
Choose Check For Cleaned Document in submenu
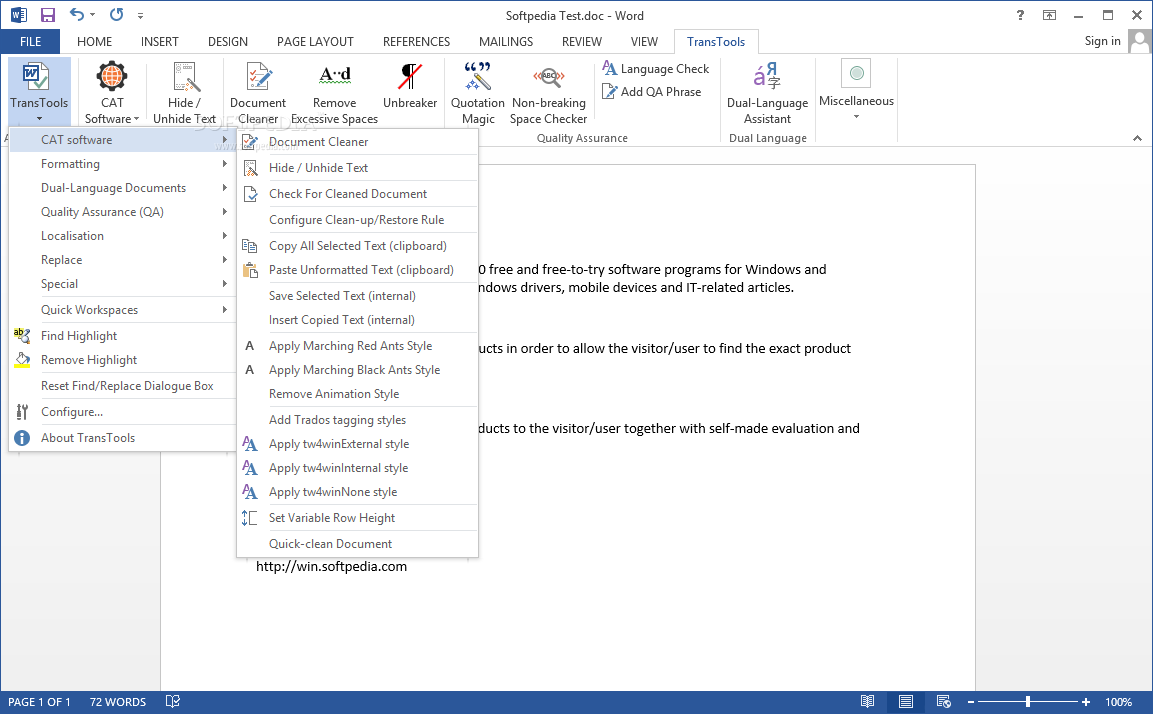pyautogui.click(x=357, y=193)
